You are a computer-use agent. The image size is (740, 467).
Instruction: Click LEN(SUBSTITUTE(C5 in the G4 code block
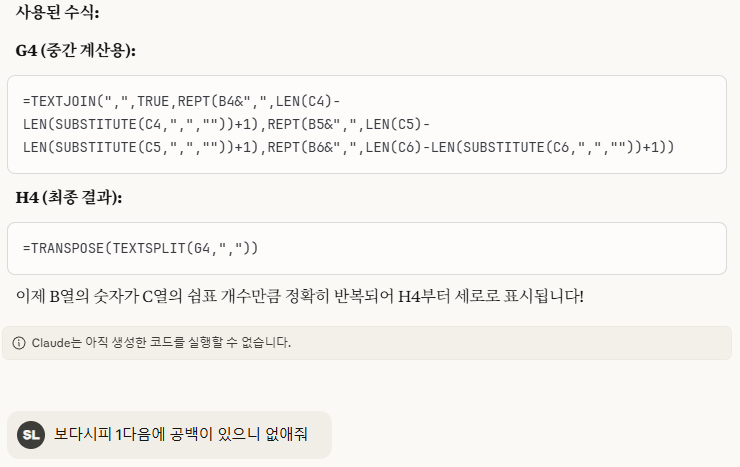[x=92, y=147]
